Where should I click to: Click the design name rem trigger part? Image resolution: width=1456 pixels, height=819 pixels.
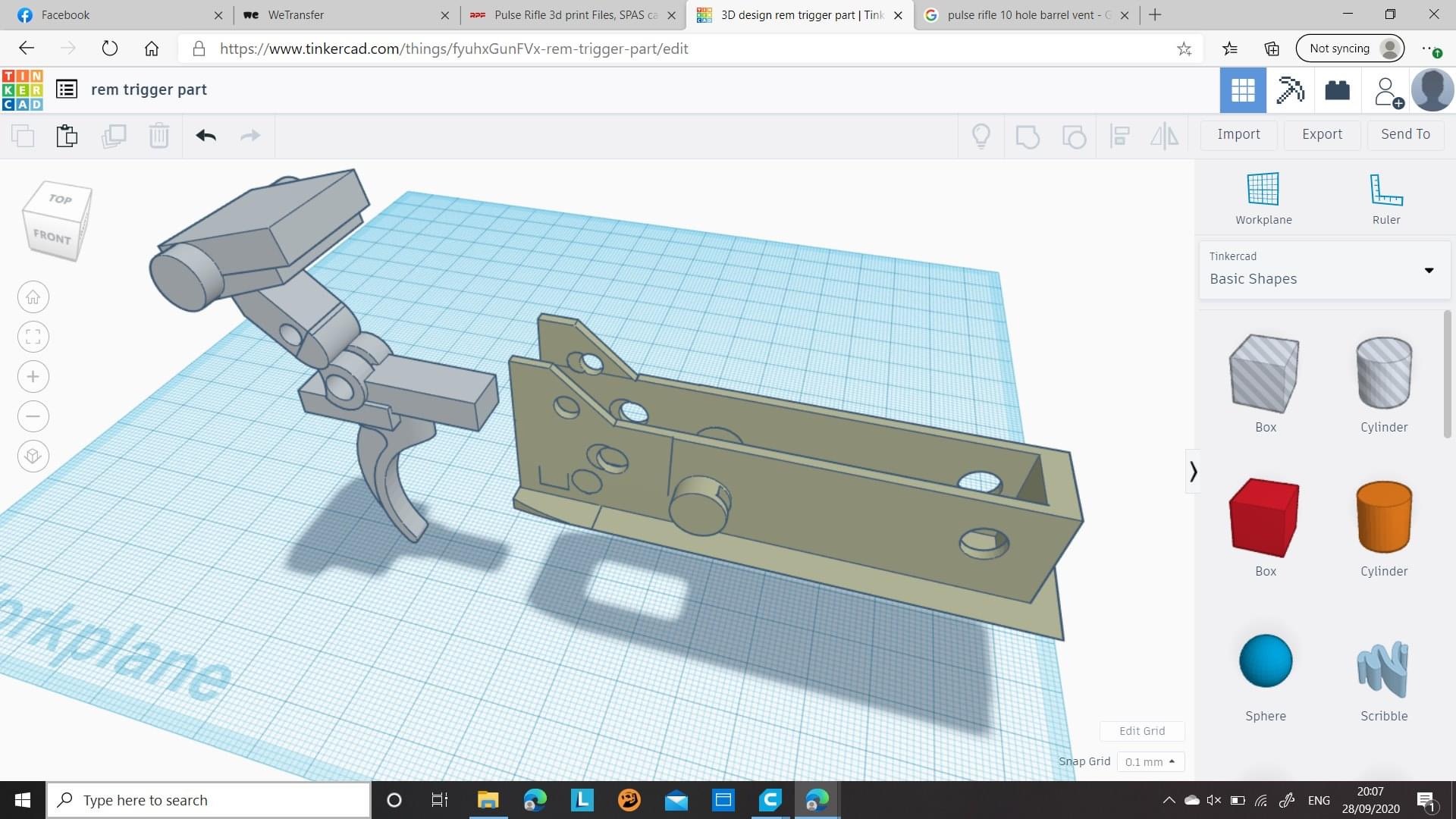(149, 89)
